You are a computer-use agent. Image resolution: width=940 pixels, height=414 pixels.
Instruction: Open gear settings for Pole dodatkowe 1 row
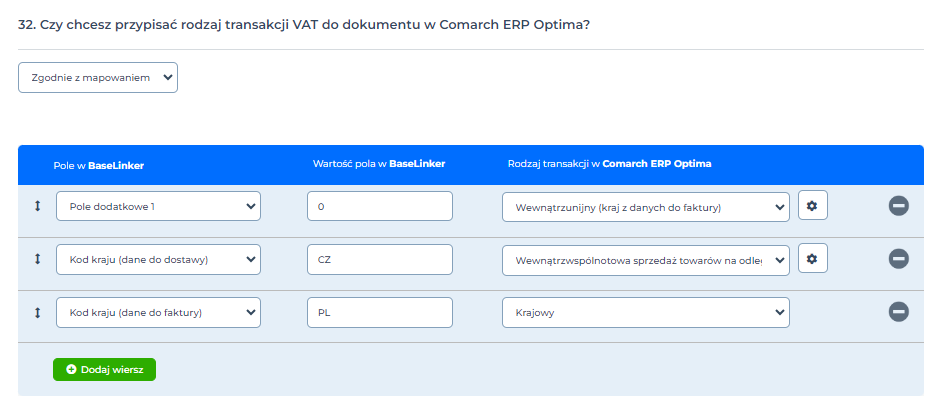[x=813, y=206]
